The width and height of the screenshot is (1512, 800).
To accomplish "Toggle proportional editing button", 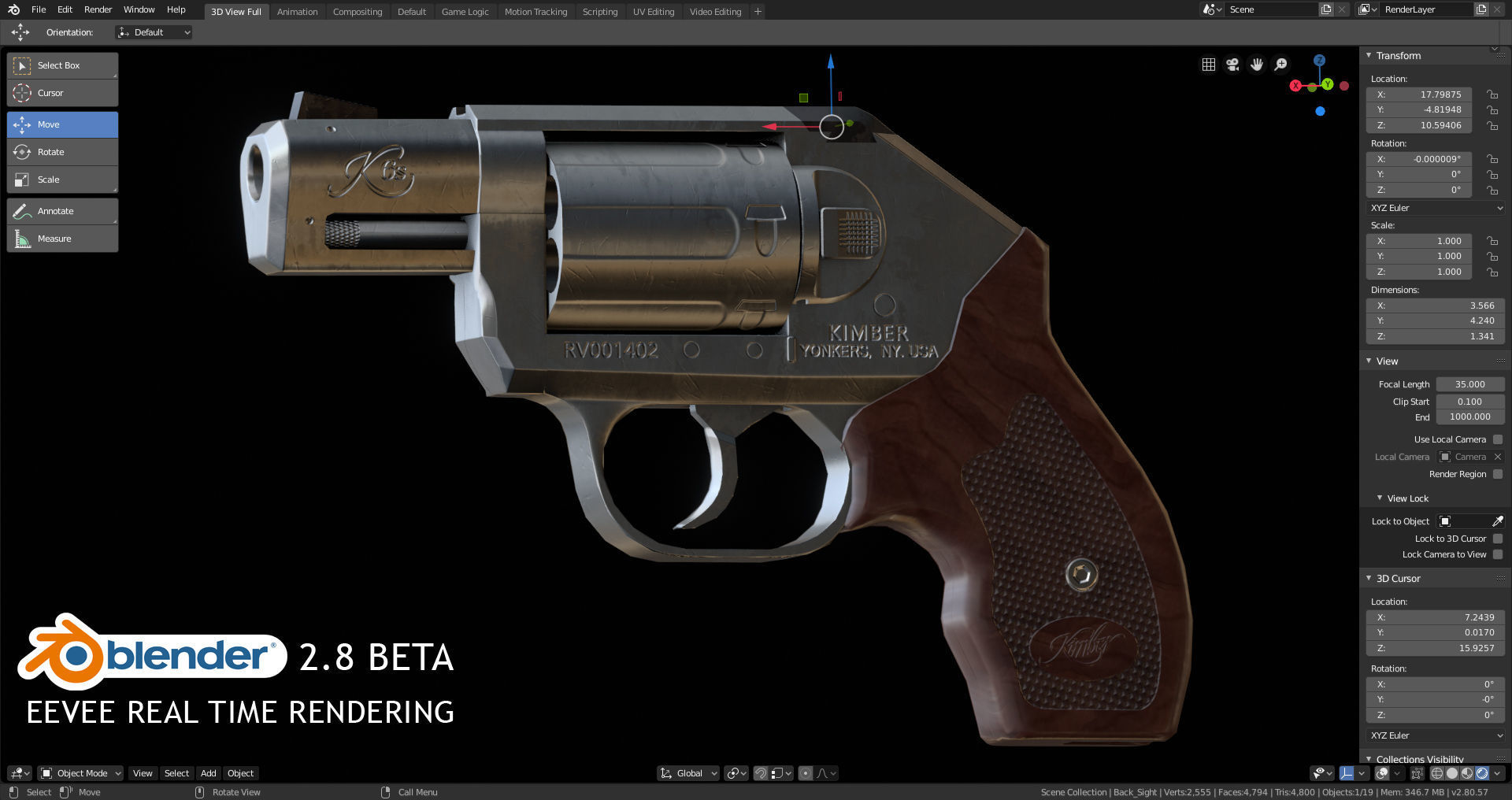I will pos(806,773).
